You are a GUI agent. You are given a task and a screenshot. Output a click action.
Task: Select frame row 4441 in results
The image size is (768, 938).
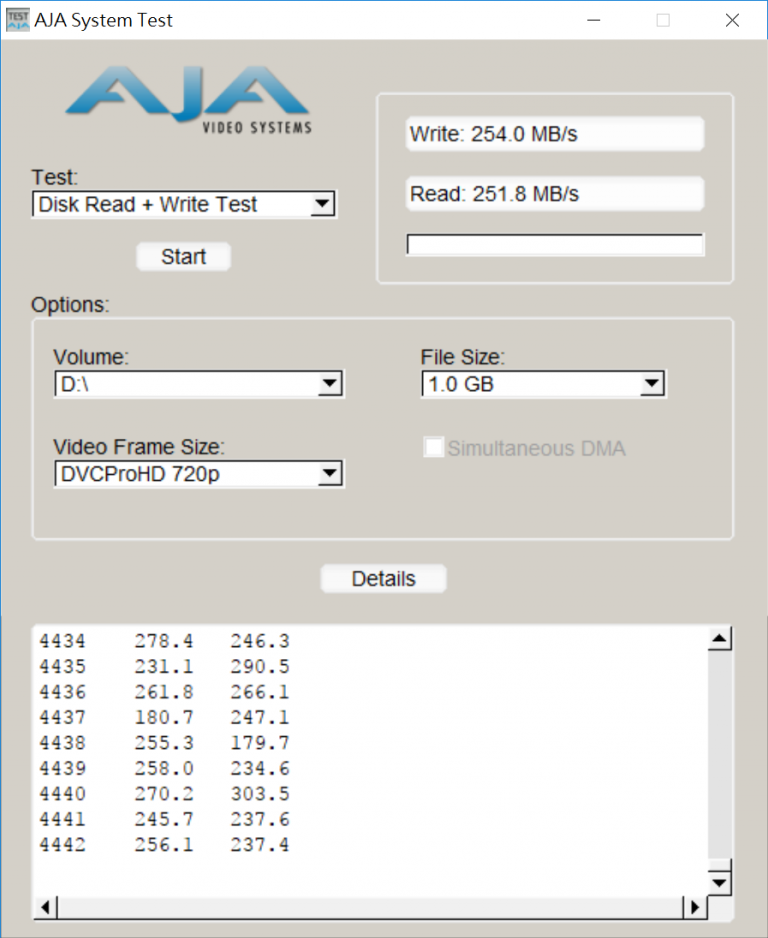164,819
